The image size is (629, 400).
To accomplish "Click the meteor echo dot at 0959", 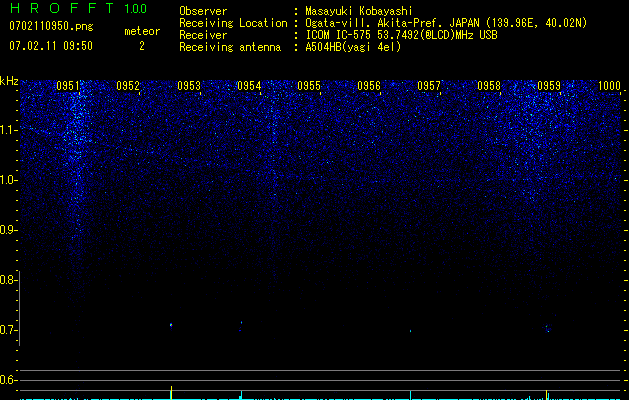I will tap(548, 329).
